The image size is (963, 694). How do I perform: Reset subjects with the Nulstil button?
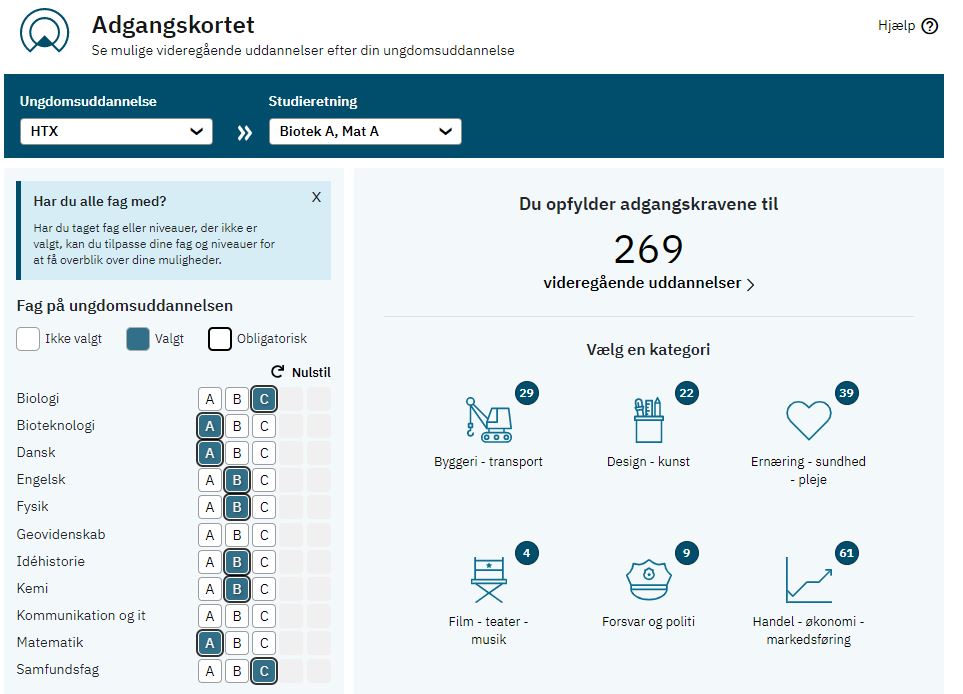pyautogui.click(x=301, y=372)
